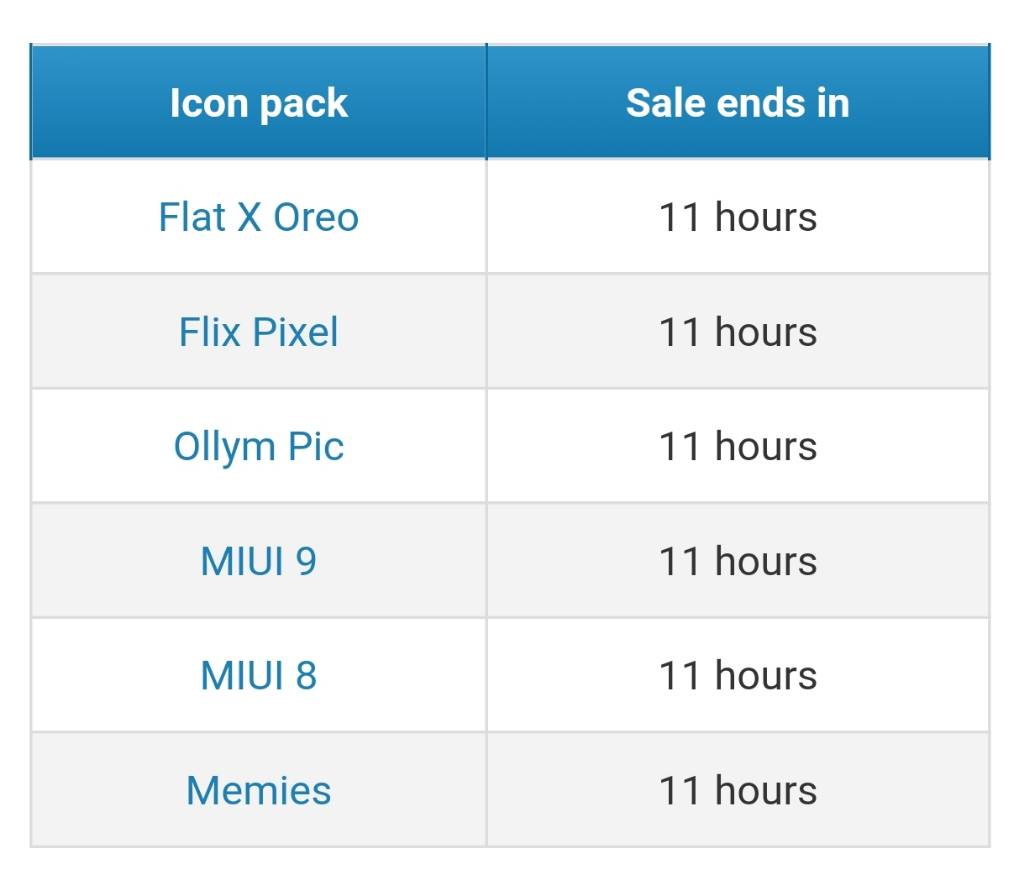1024x885 pixels.
Task: Click the Icon pack column header
Action: coord(259,102)
